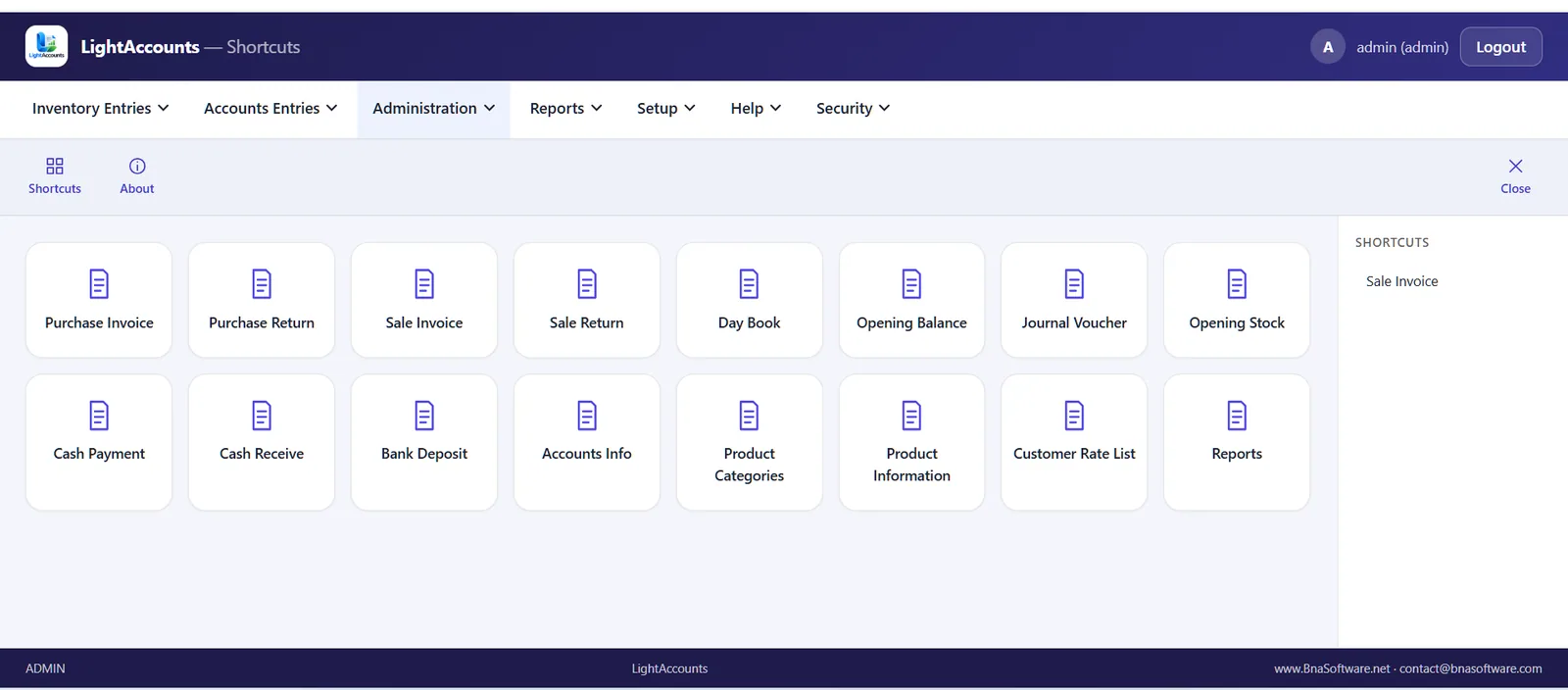Click the Reports card document icon

click(1237, 416)
